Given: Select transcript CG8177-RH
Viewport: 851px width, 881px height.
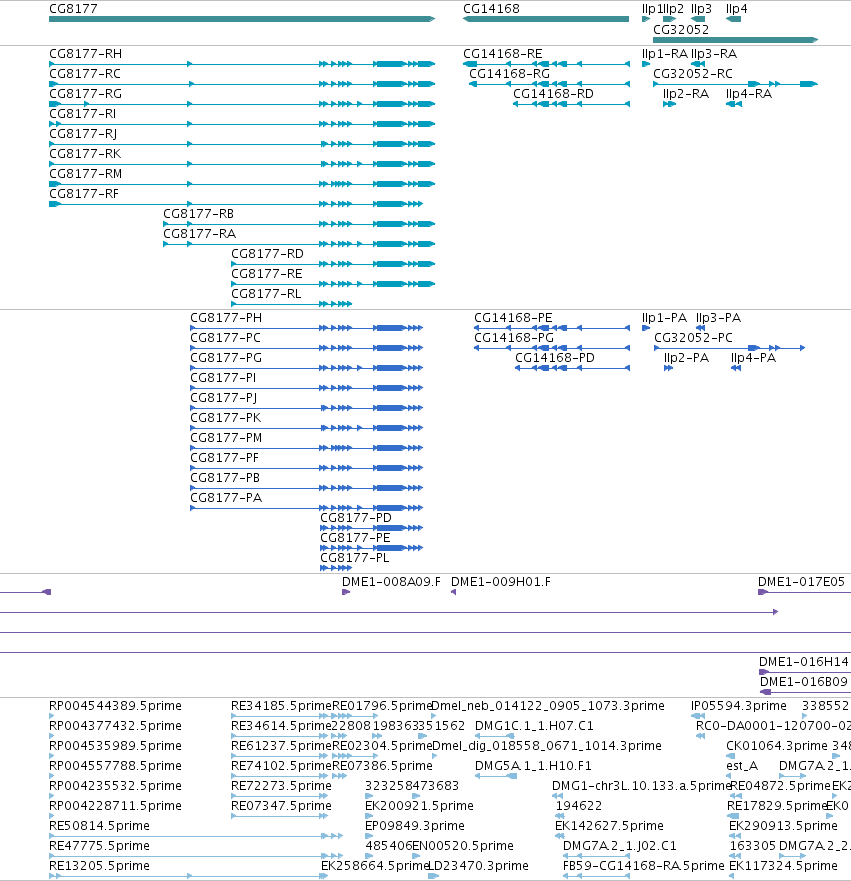Looking at the screenshot, I should coord(242,64).
